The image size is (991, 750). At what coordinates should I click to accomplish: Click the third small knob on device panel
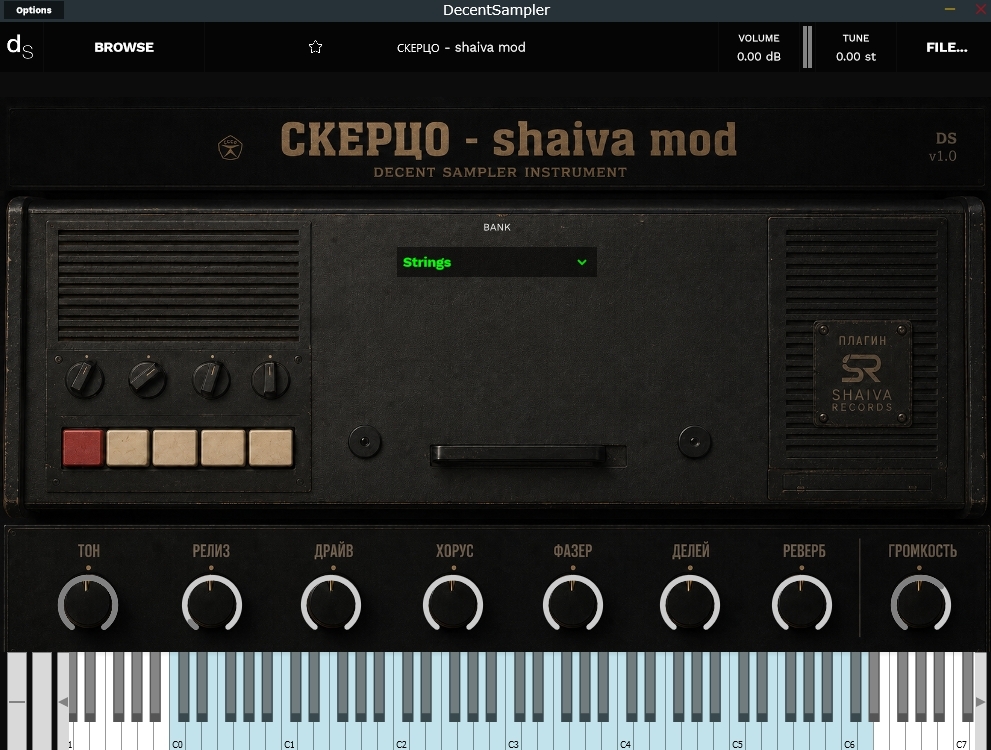[x=210, y=378]
